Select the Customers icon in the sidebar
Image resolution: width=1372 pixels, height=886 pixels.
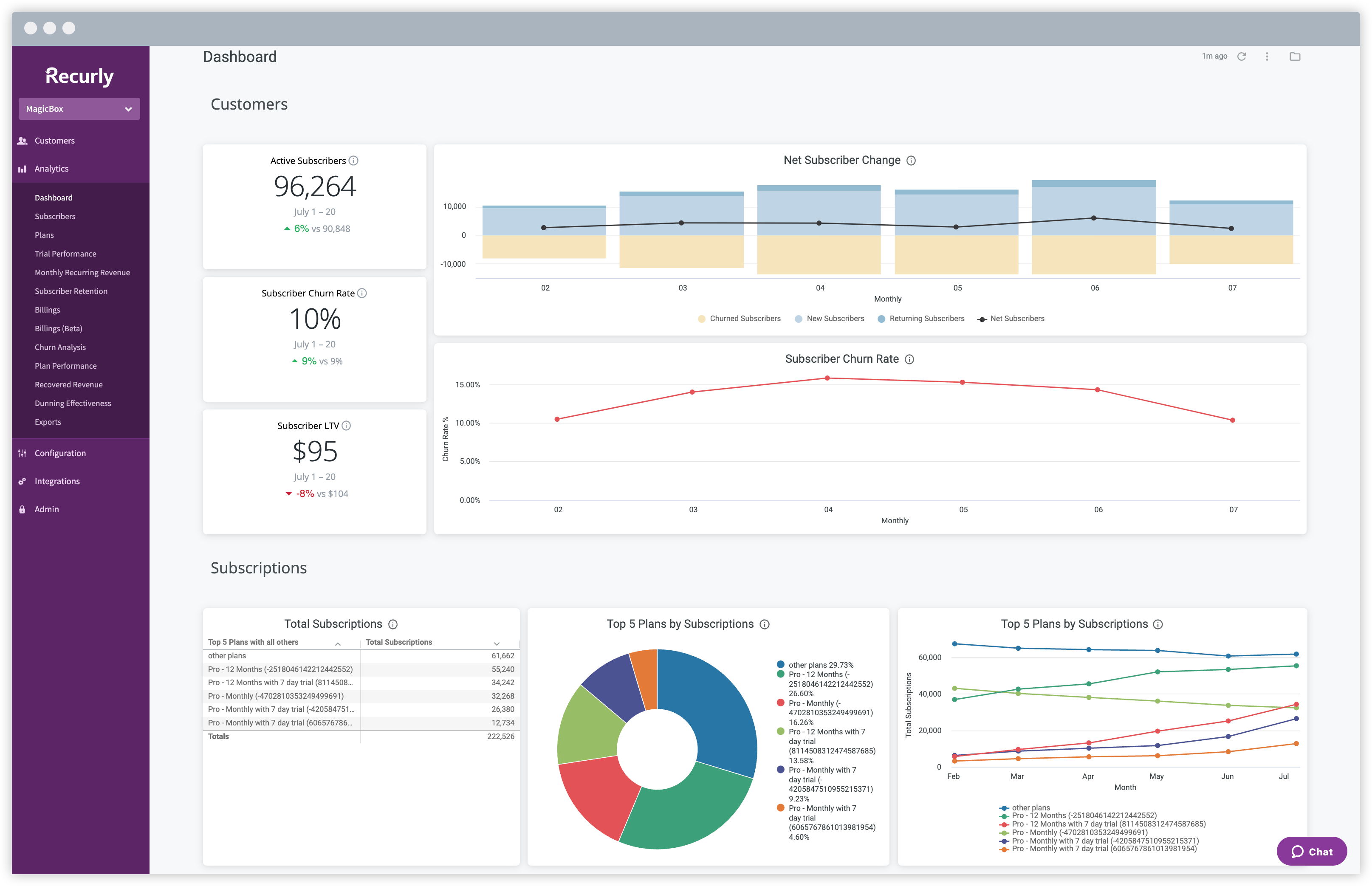point(22,141)
